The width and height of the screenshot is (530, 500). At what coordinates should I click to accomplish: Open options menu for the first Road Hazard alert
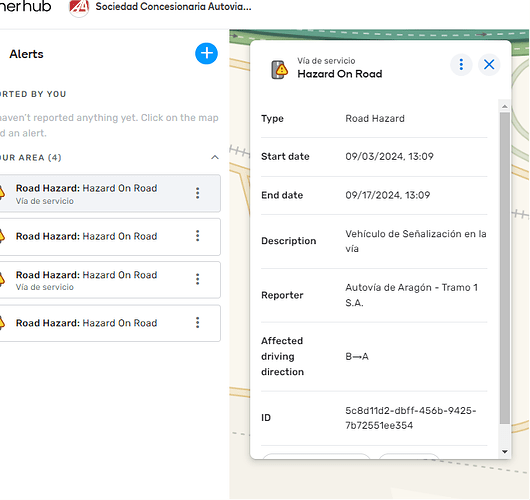click(198, 193)
